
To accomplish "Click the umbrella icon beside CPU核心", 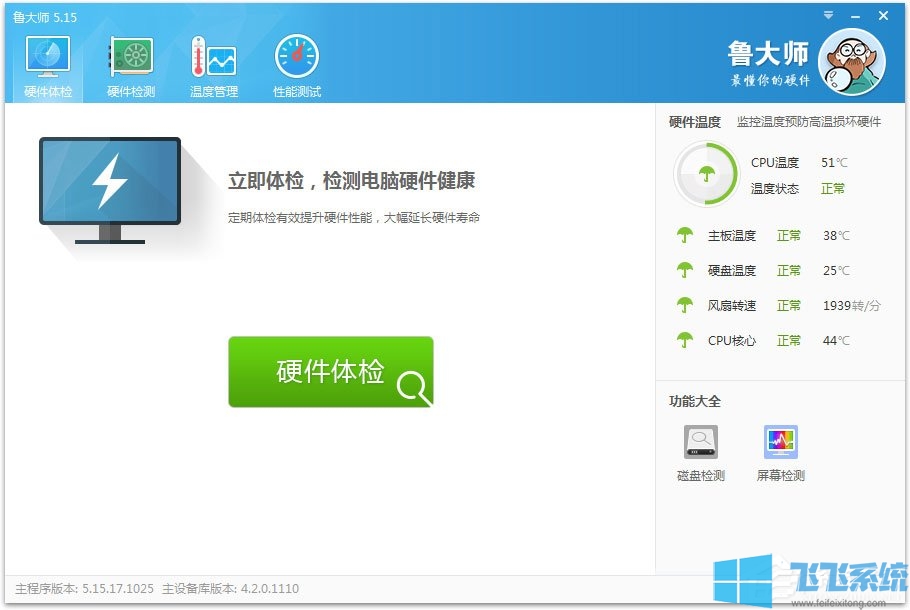I will click(682, 341).
